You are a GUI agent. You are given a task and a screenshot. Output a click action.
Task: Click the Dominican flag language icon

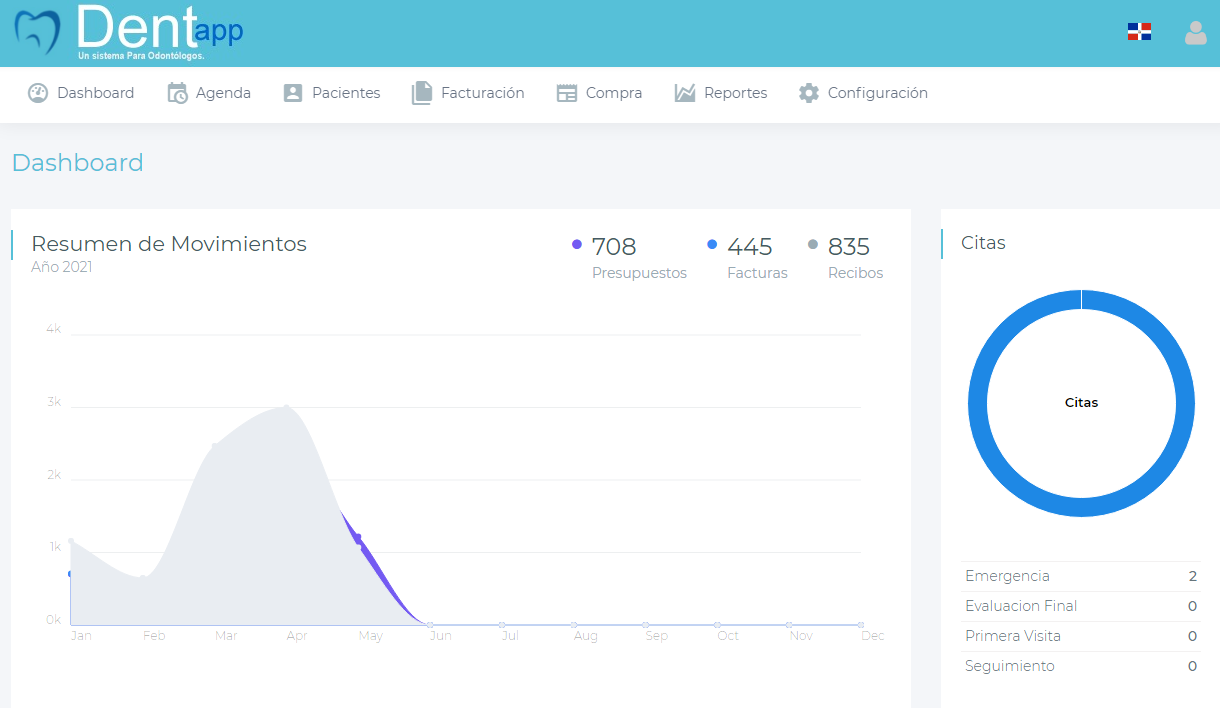point(1139,32)
